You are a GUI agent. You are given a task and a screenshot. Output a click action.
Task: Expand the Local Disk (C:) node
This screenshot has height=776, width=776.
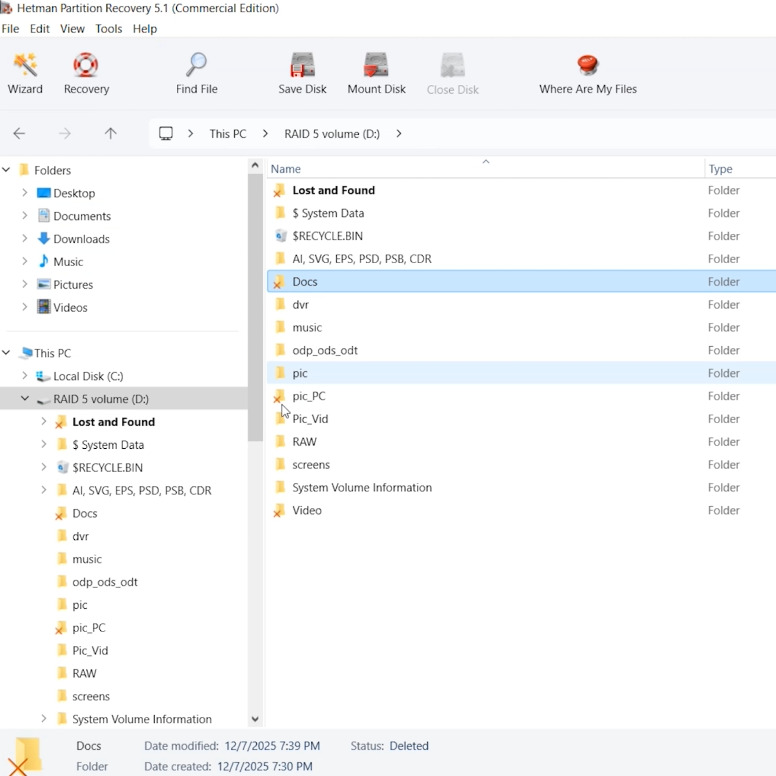[x=25, y=376]
